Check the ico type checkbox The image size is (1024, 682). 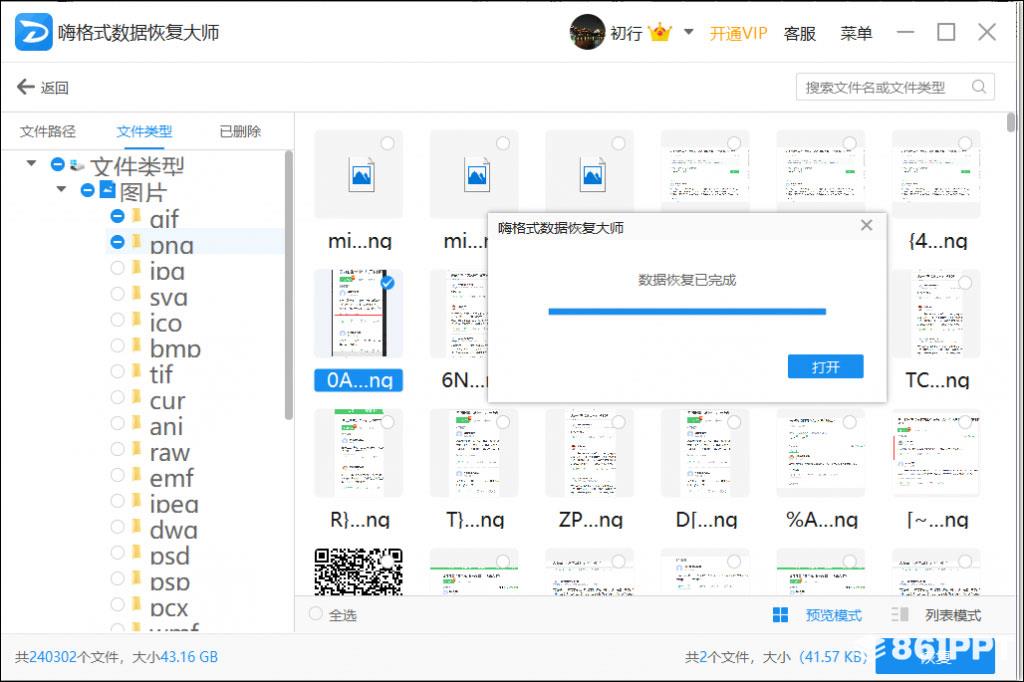pyautogui.click(x=118, y=319)
